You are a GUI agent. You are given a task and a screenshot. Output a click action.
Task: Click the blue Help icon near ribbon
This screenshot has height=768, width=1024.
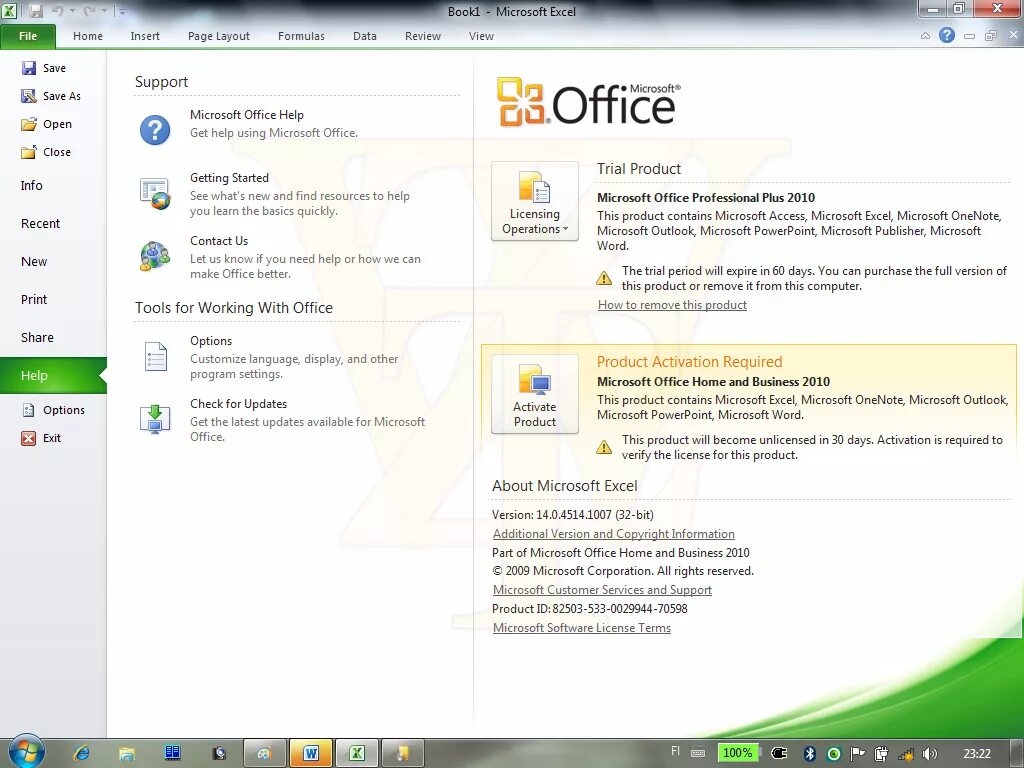[x=947, y=35]
